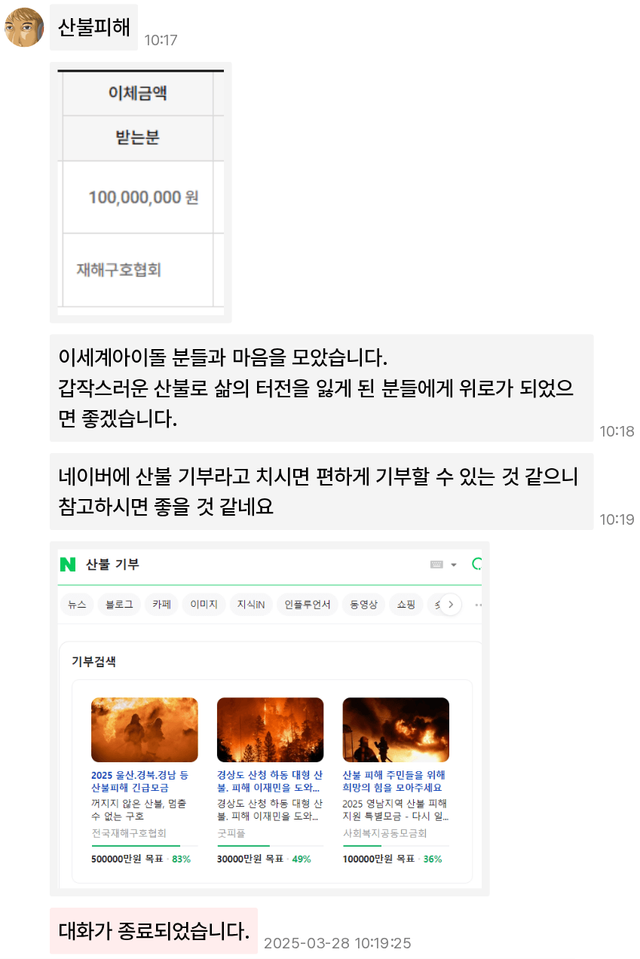
Task: Click the green search icon in Naver bar
Action: click(477, 564)
